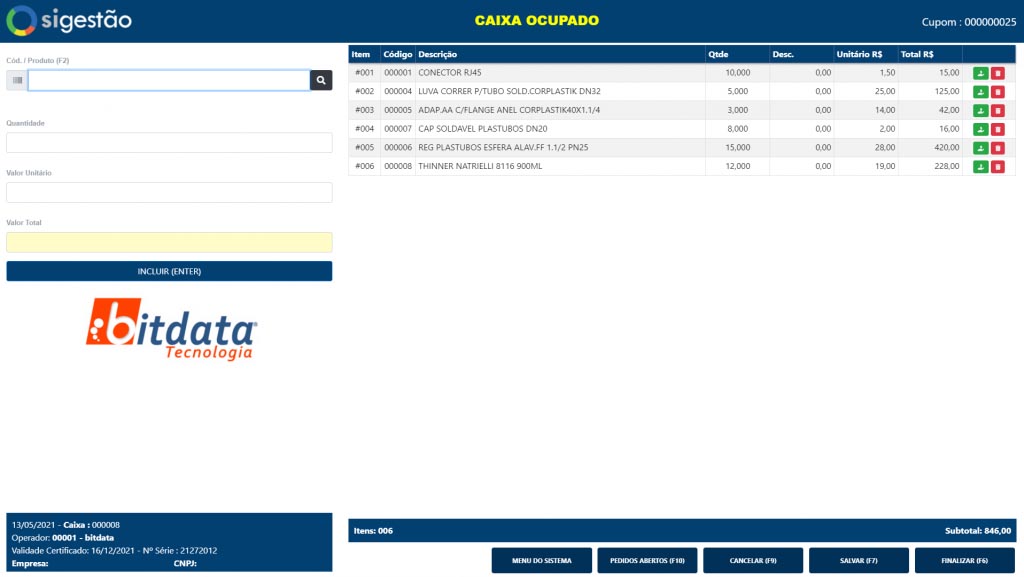Click the bitdata Tecnologia logo image
This screenshot has width=1024, height=577.
click(x=172, y=328)
